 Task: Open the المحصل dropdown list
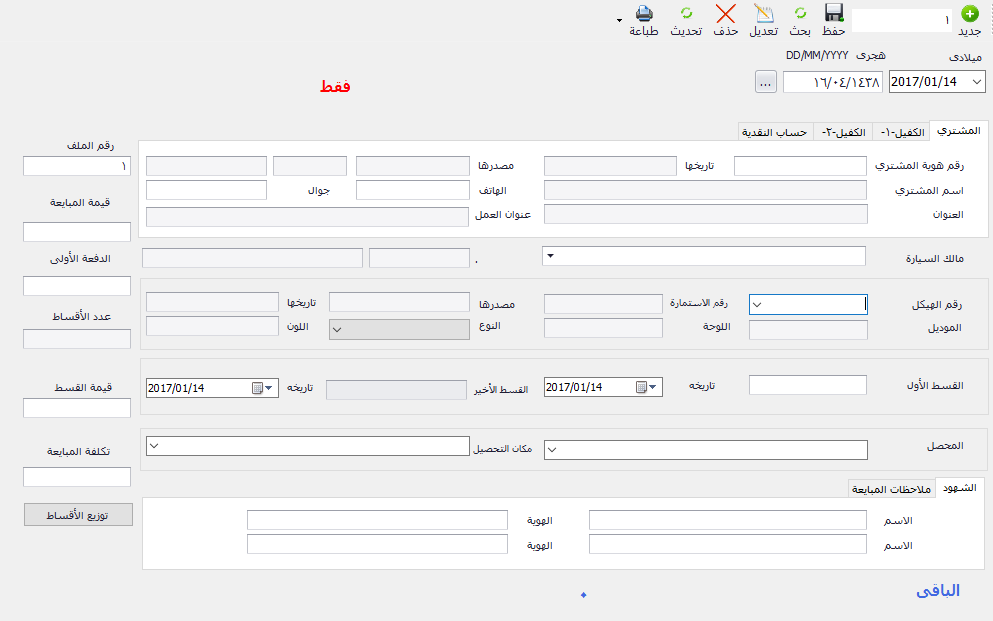point(551,449)
